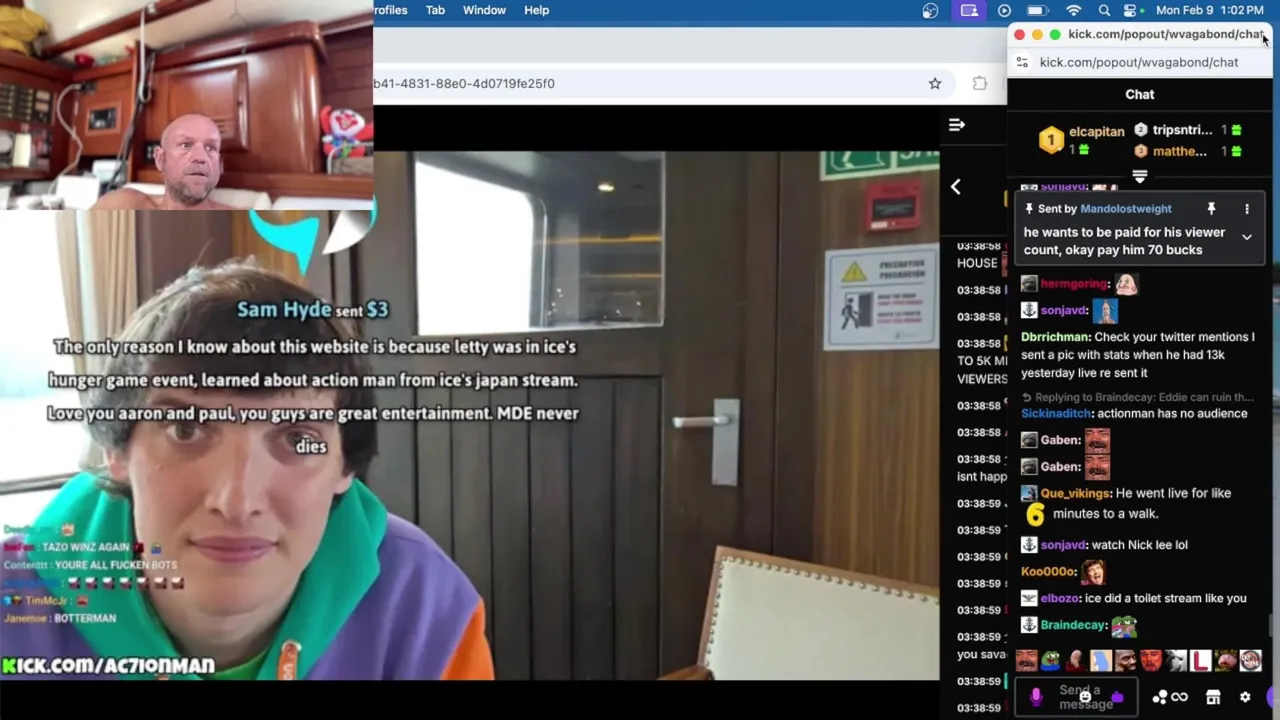Open the browser extensions puzzle icon
Viewport: 1280px width, 720px height.
point(980,84)
